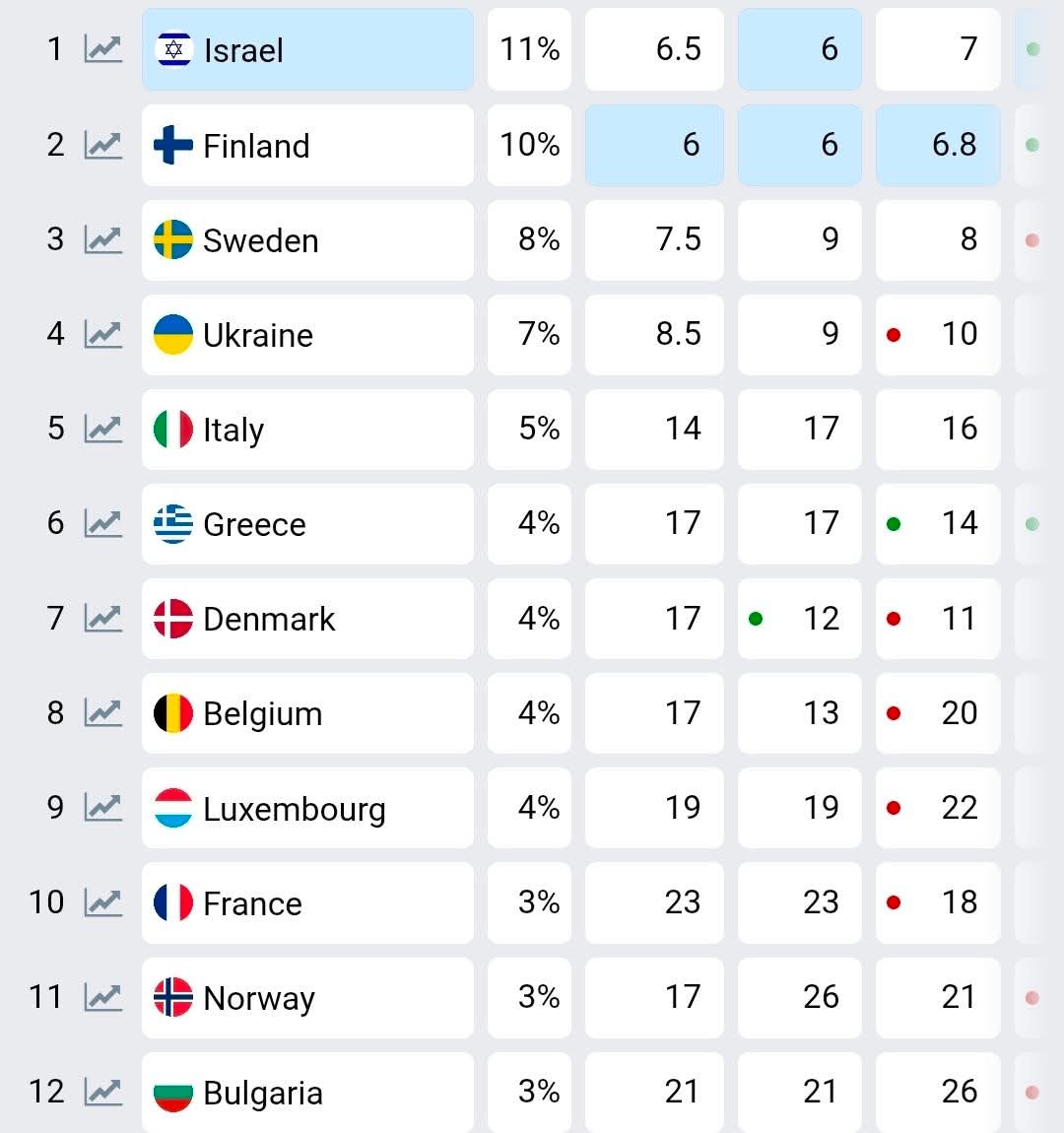Select Finland's 6.8 odds cell
The width and height of the screenshot is (1064, 1133).
(x=938, y=145)
